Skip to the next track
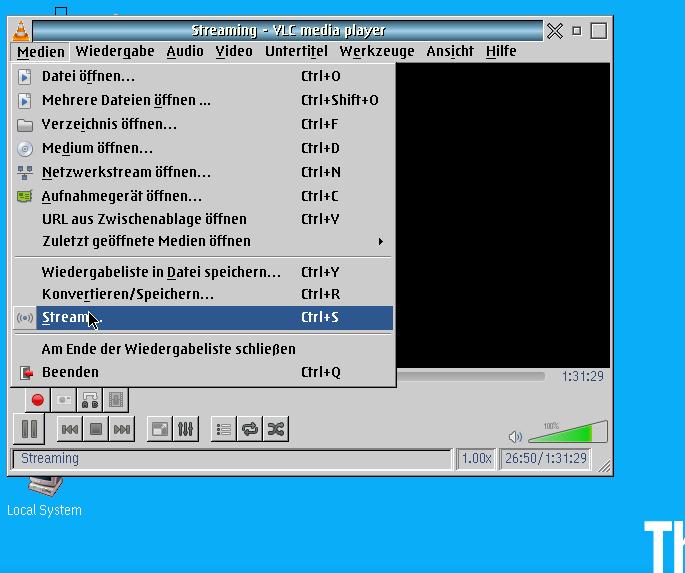 (x=121, y=429)
